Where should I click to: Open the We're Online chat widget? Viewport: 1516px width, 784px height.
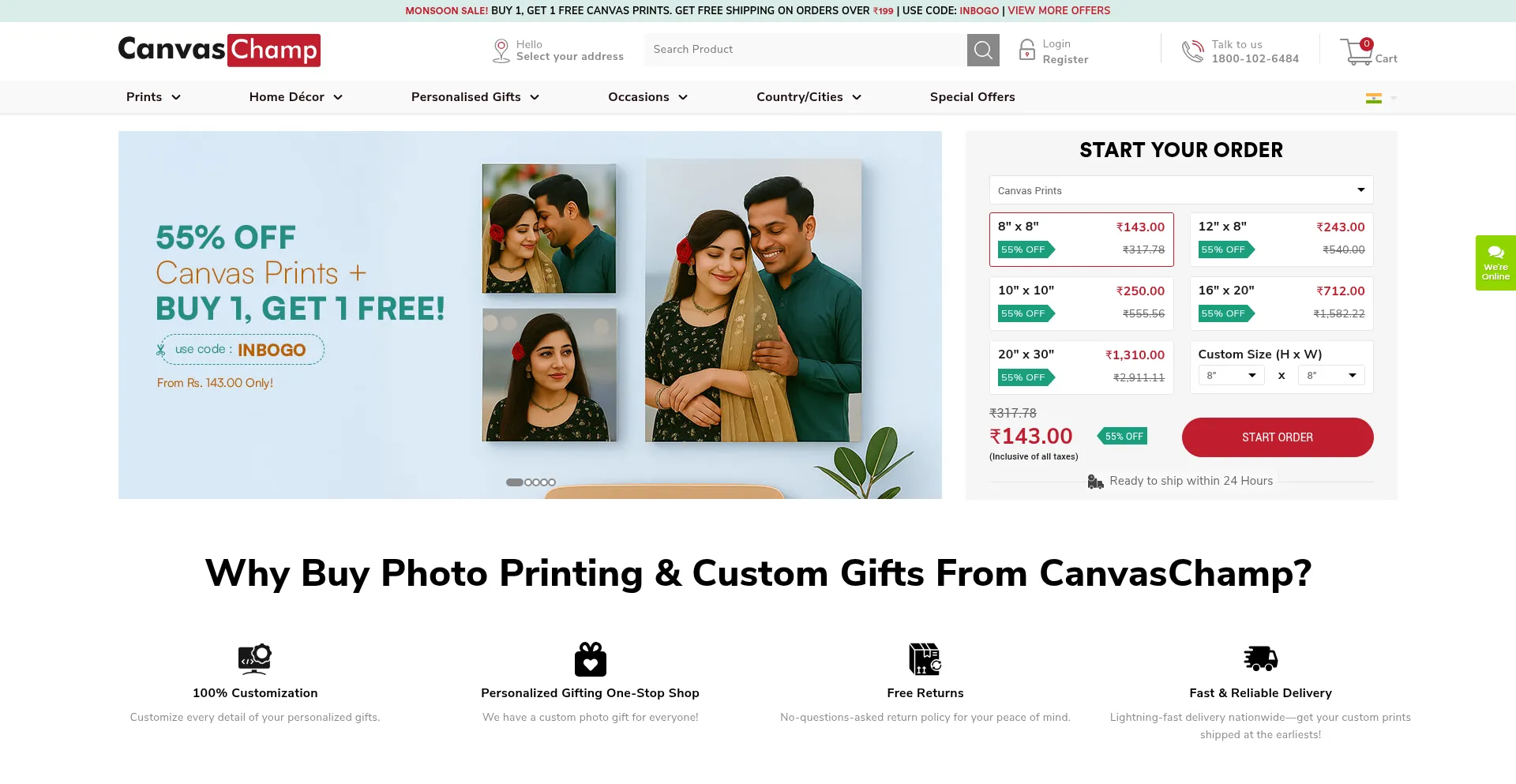click(1495, 263)
